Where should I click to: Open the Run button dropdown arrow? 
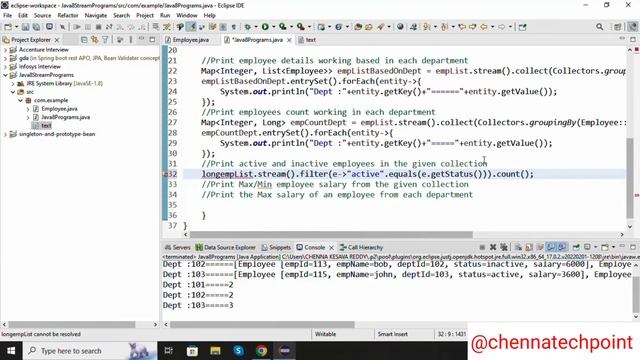(273, 27)
